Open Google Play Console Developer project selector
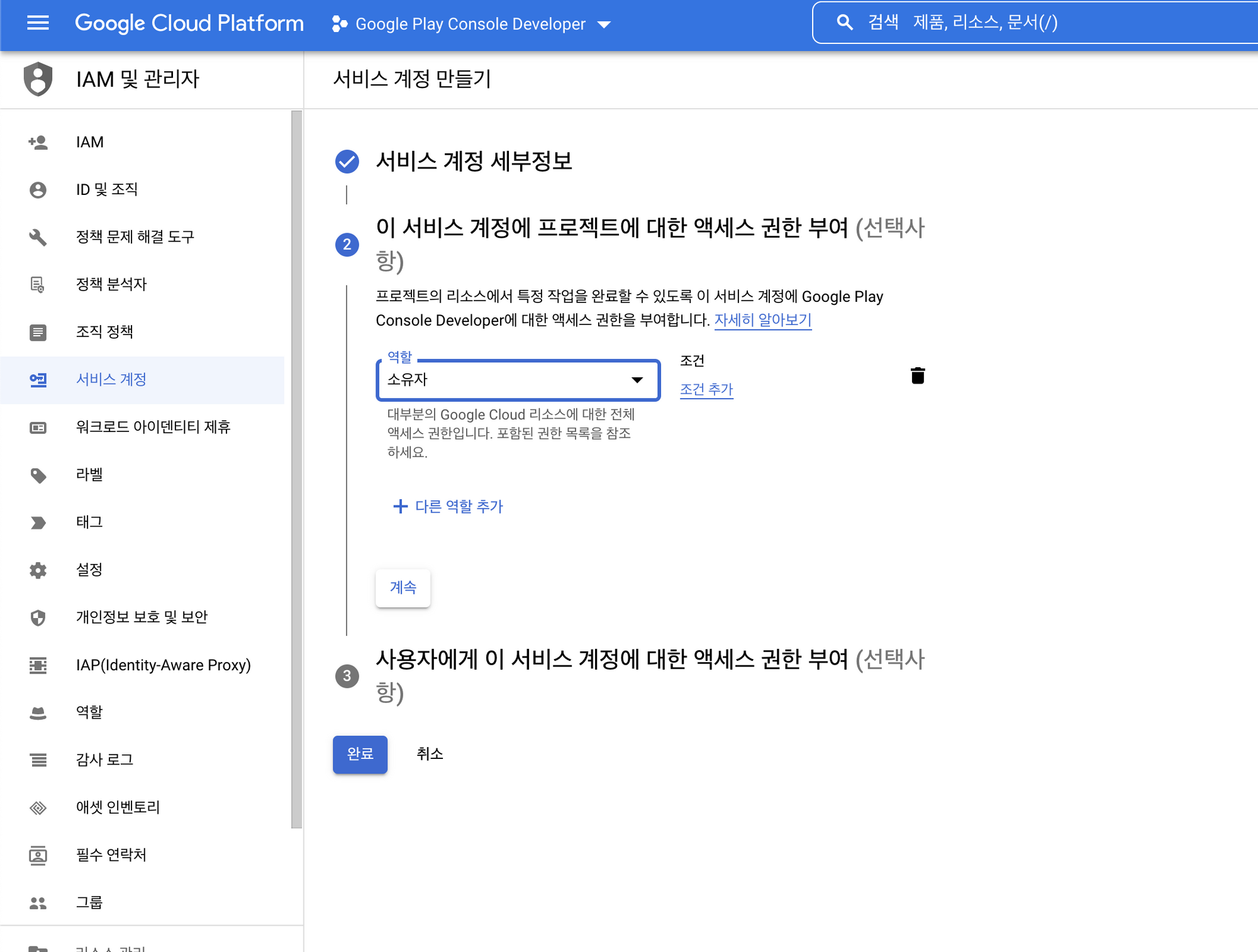The height and width of the screenshot is (952, 1258). 470,24
